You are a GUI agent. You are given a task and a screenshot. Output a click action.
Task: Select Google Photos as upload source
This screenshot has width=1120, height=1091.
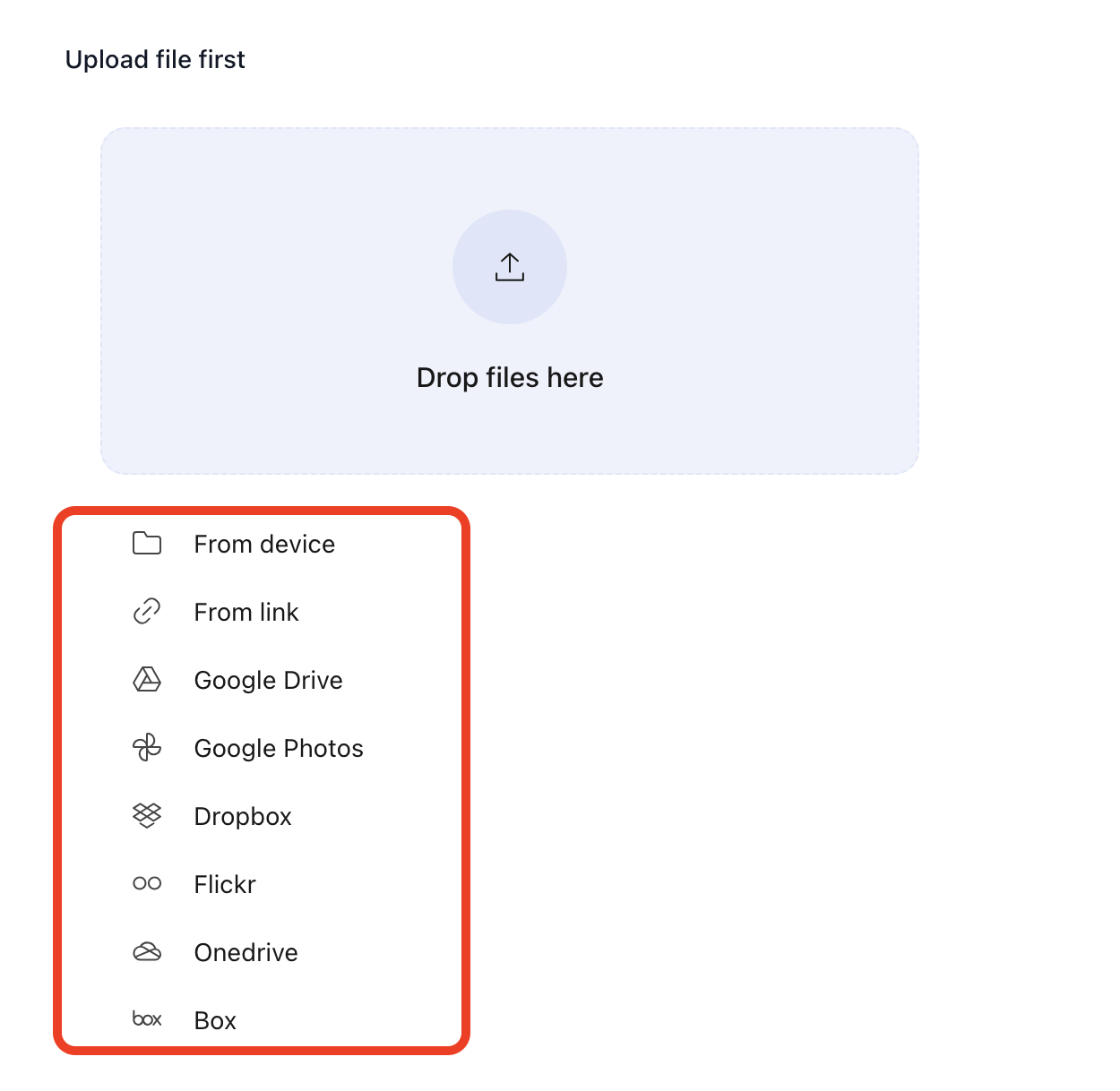278,747
